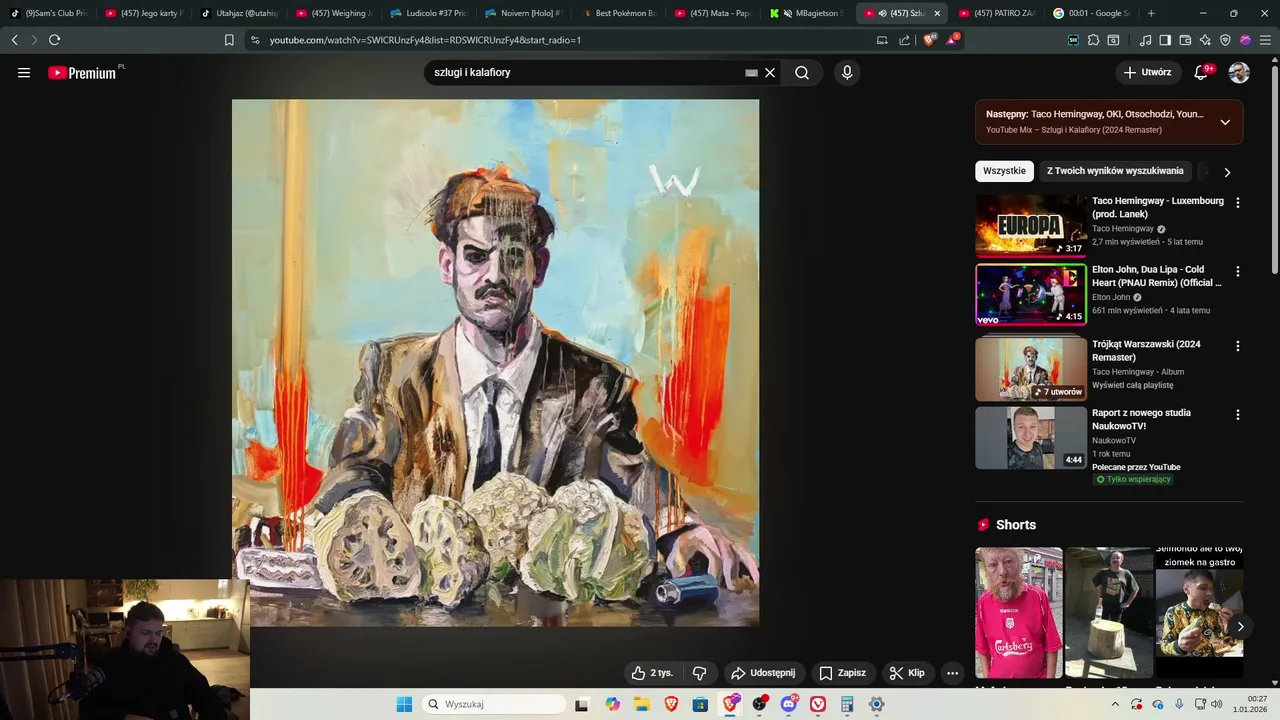Open Taco Hemingway channel under Luxembourg
This screenshot has width=1280, height=720.
coord(1123,229)
